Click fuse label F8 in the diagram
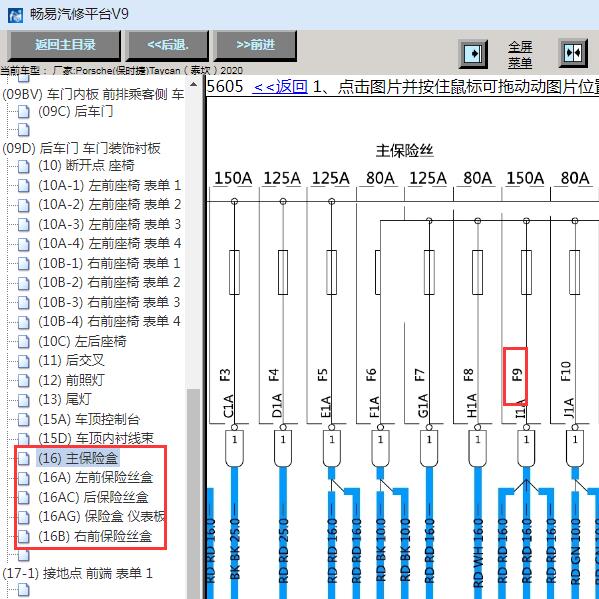599x599 pixels. pyautogui.click(x=468, y=374)
